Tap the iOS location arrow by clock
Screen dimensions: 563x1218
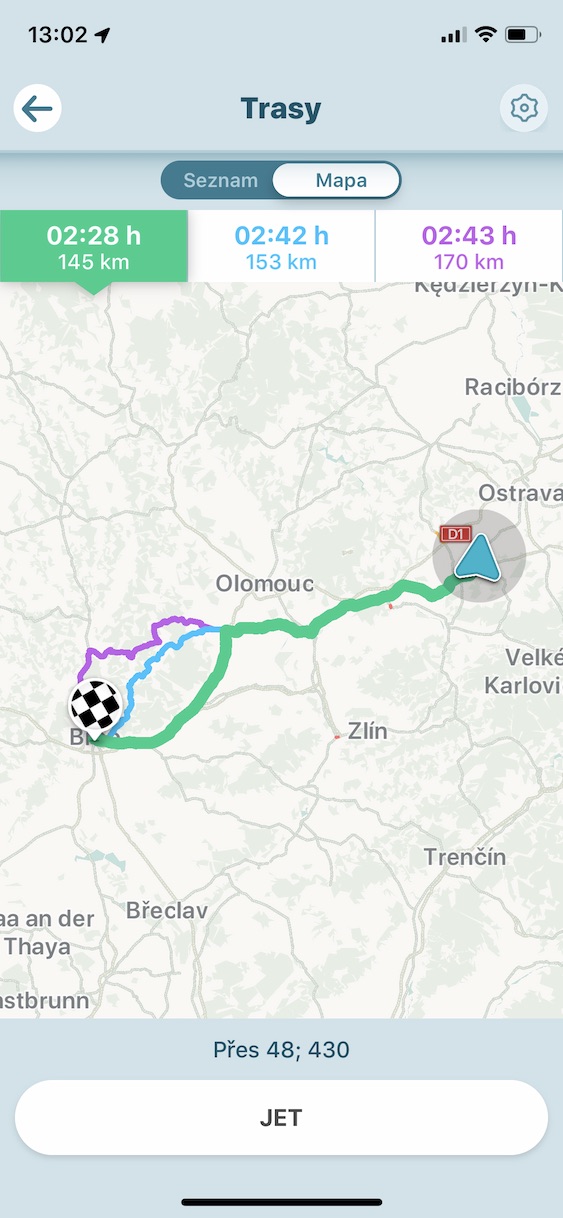click(x=103, y=35)
